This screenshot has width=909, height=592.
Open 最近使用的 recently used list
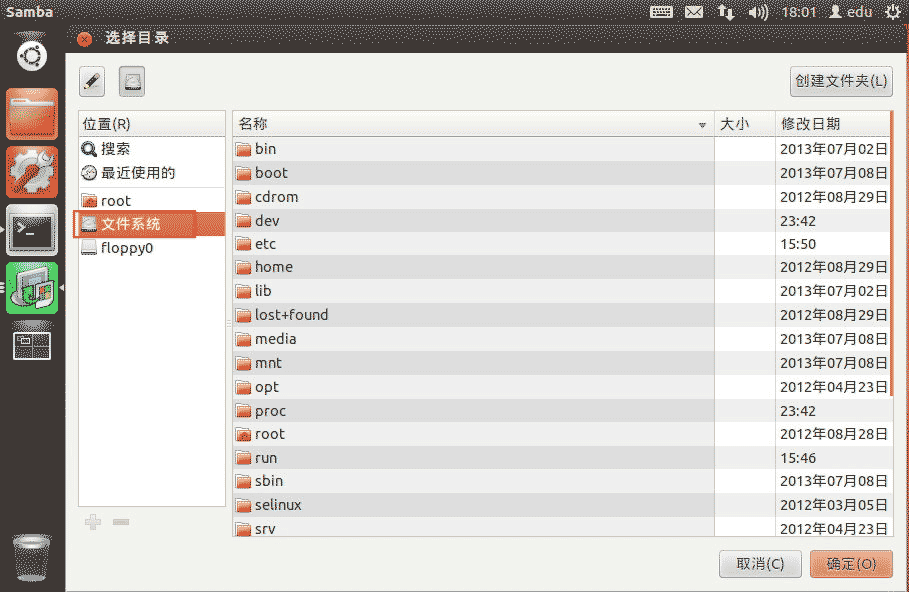(x=137, y=173)
